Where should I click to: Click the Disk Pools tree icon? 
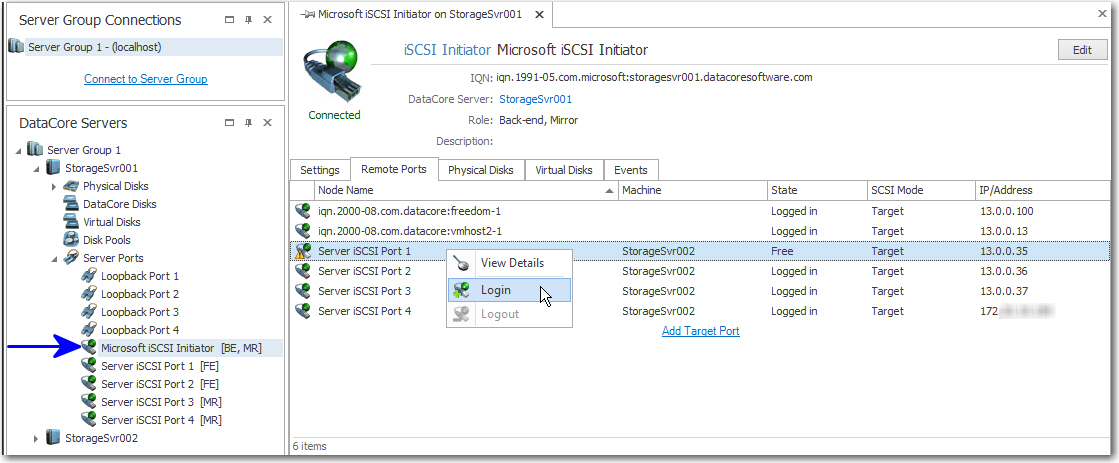coord(71,240)
